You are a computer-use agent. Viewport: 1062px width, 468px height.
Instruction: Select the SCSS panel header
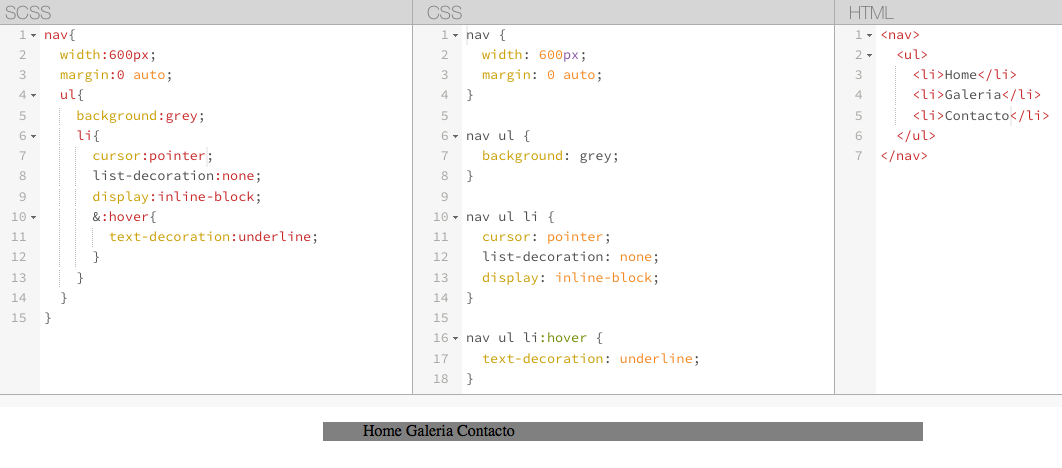tap(206, 12)
